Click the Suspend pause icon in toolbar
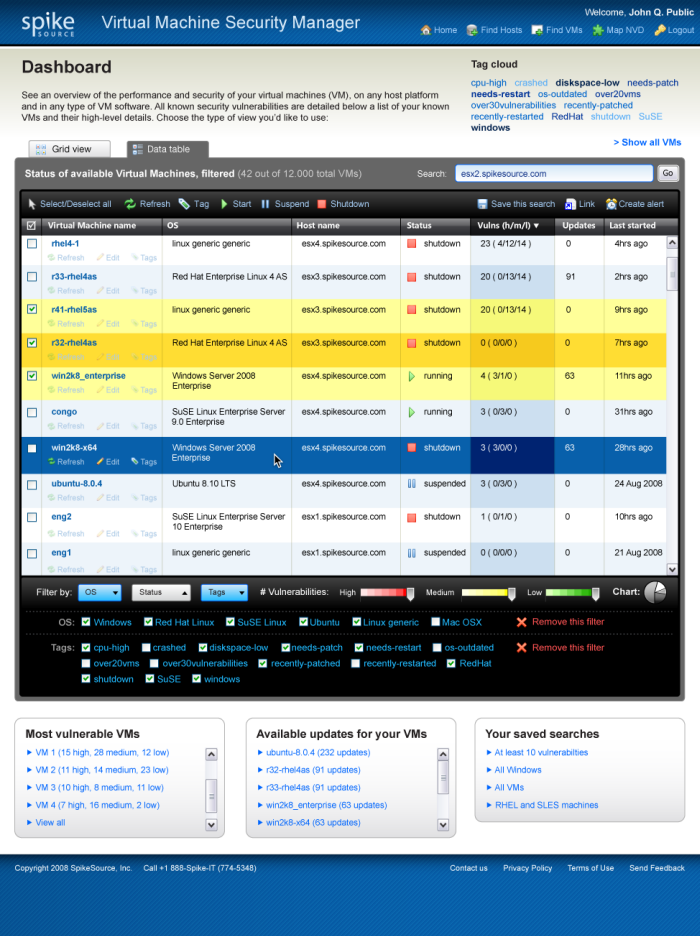This screenshot has width=700, height=936. coord(265,204)
